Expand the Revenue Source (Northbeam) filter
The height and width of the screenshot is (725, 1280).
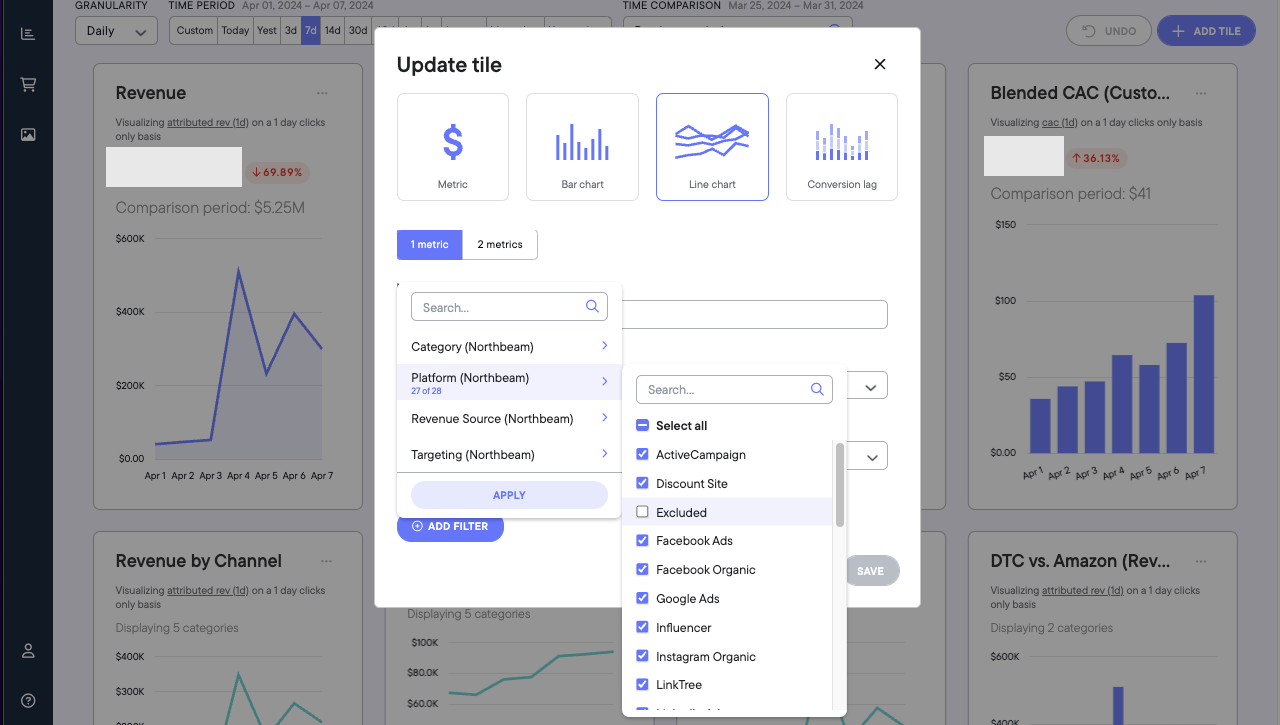[509, 418]
